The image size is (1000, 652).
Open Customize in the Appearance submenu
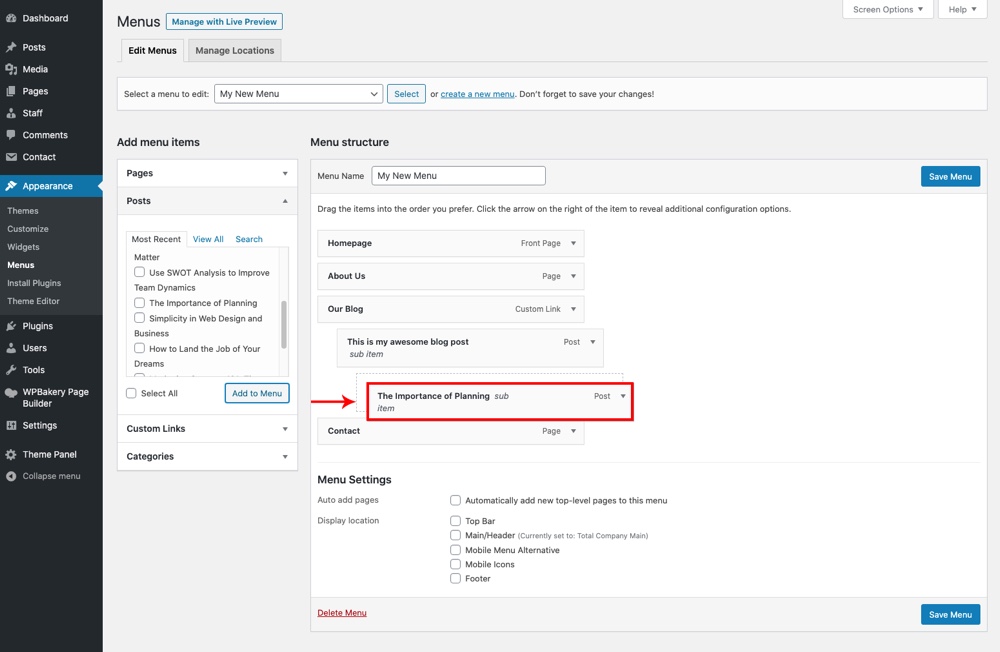pyautogui.click(x=28, y=228)
